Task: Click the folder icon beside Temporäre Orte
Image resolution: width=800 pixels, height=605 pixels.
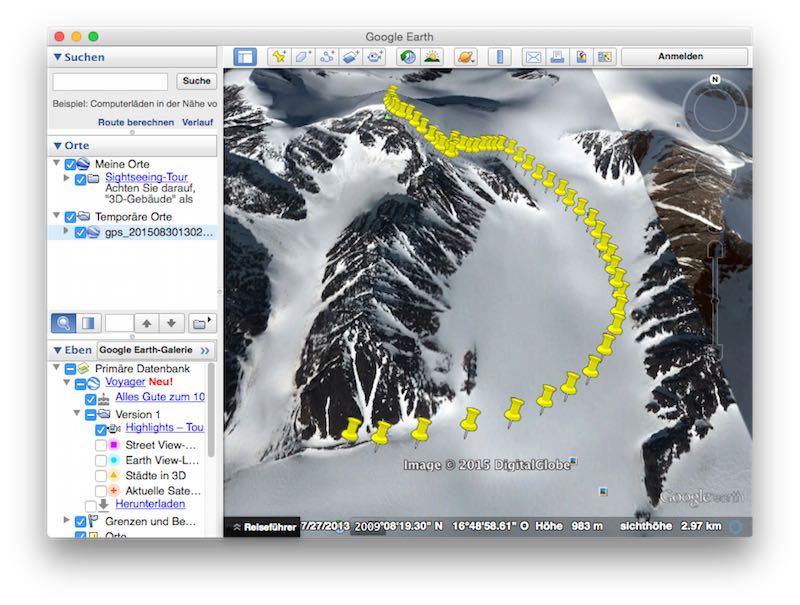Action: [84, 216]
